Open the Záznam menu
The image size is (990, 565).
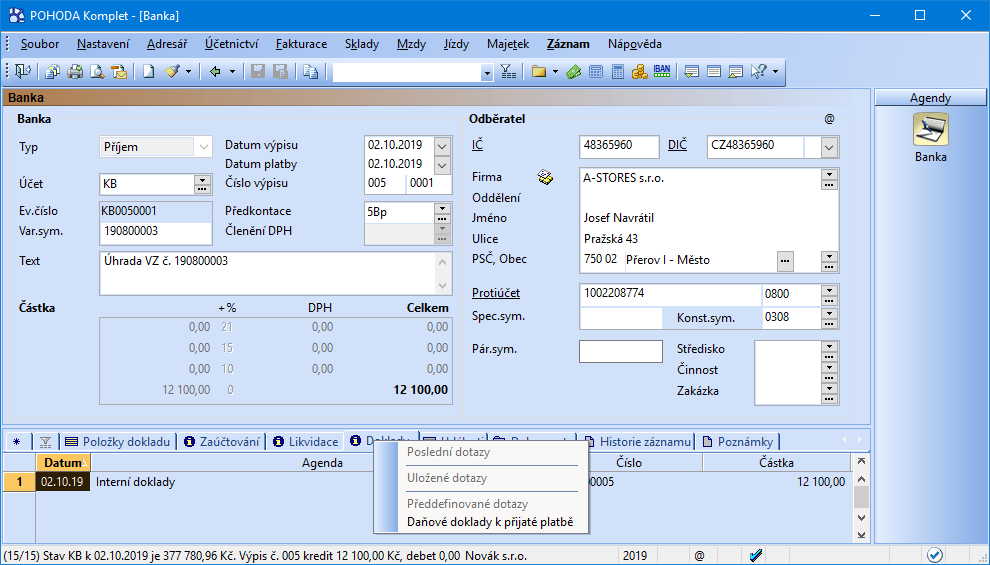(x=568, y=44)
